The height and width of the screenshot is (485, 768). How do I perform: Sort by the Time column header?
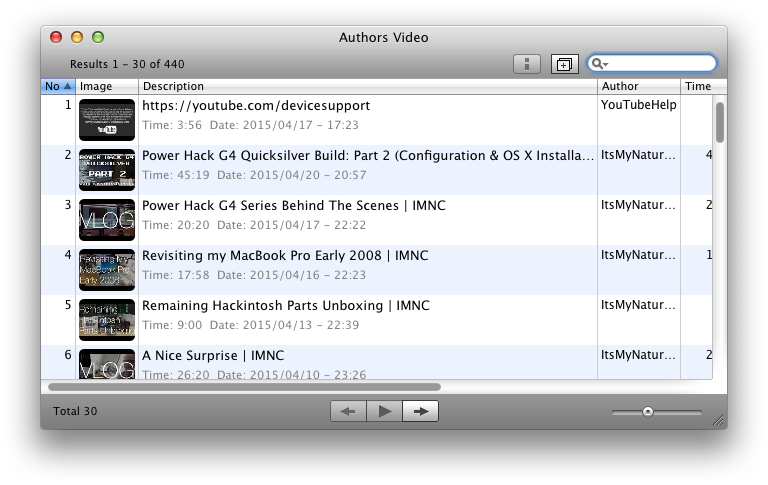click(x=703, y=86)
